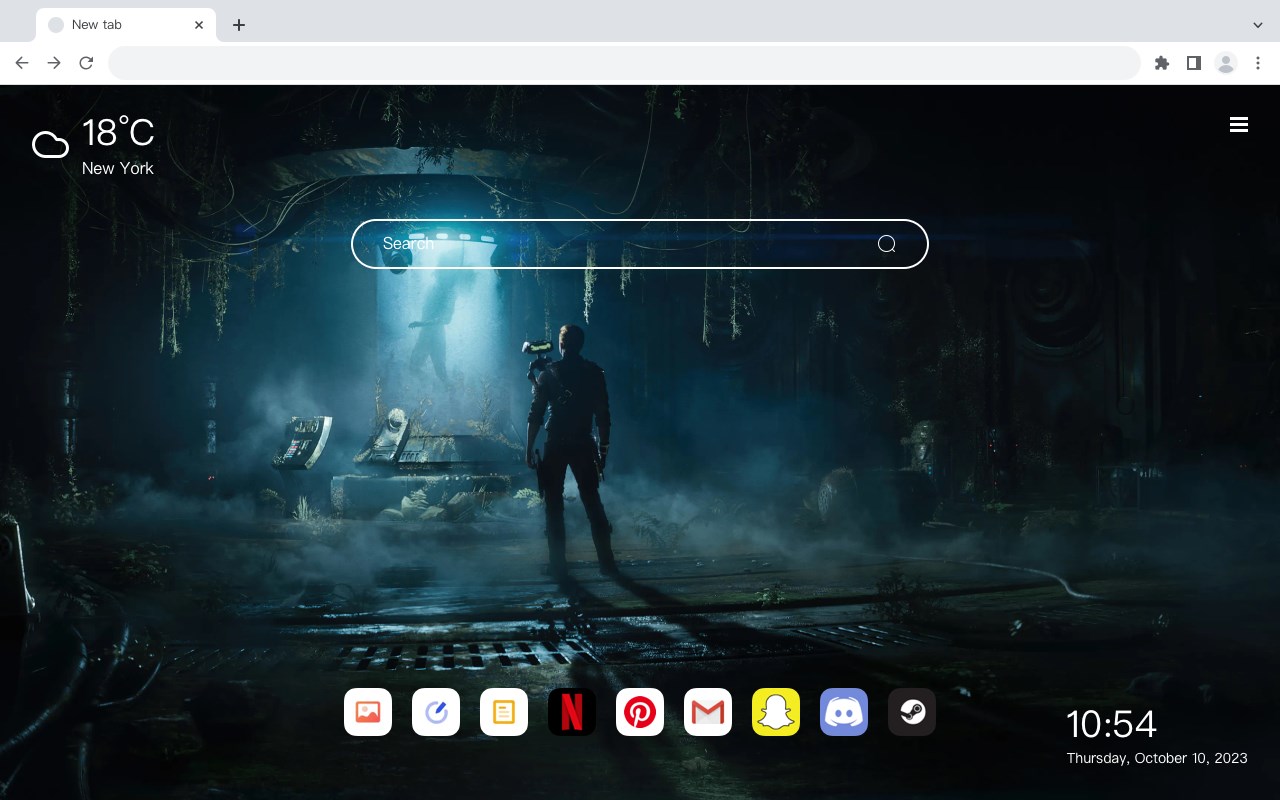
Task: Select the New tab tab
Action: click(x=126, y=25)
